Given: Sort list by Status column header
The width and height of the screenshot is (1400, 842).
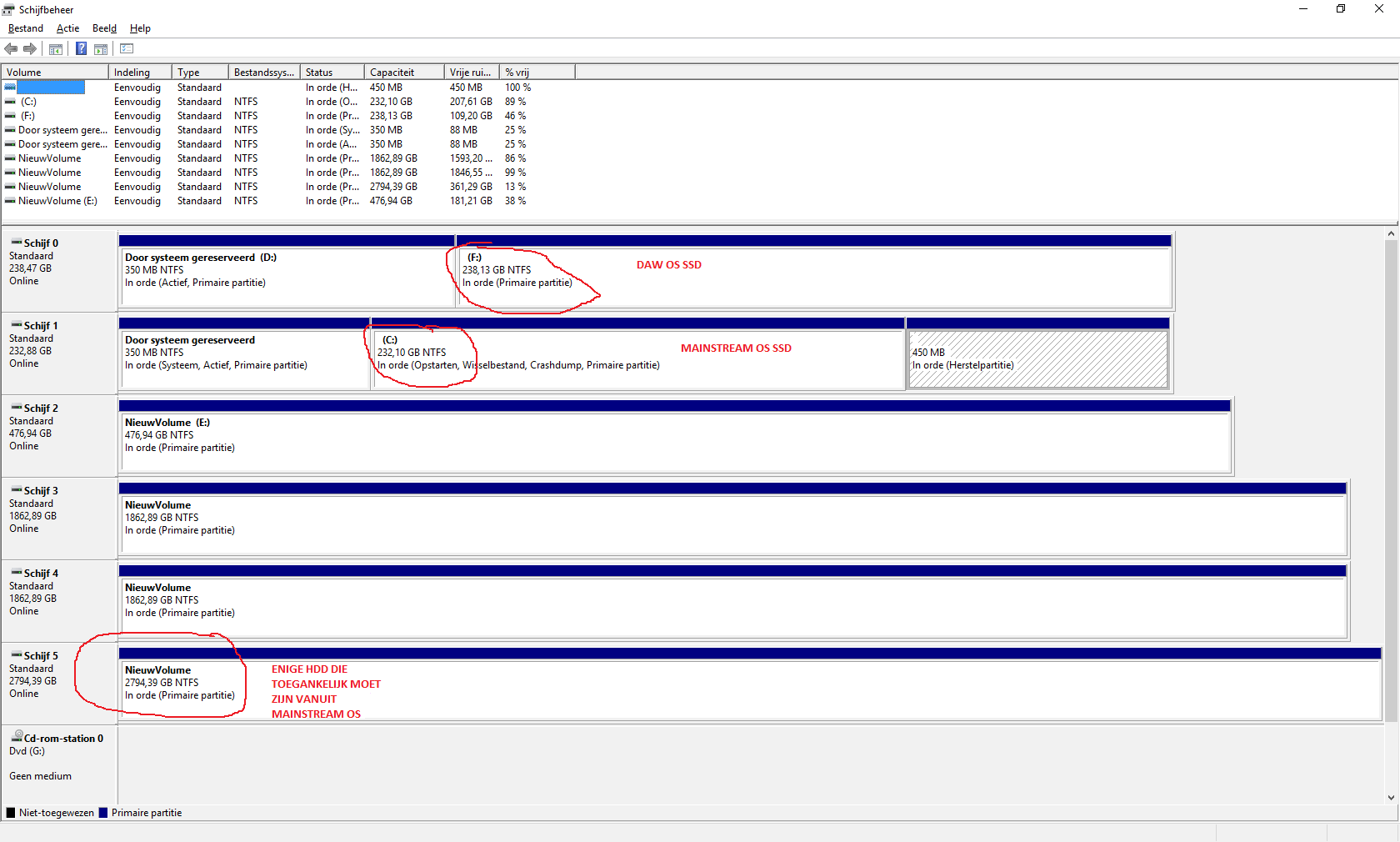Looking at the screenshot, I should point(332,73).
